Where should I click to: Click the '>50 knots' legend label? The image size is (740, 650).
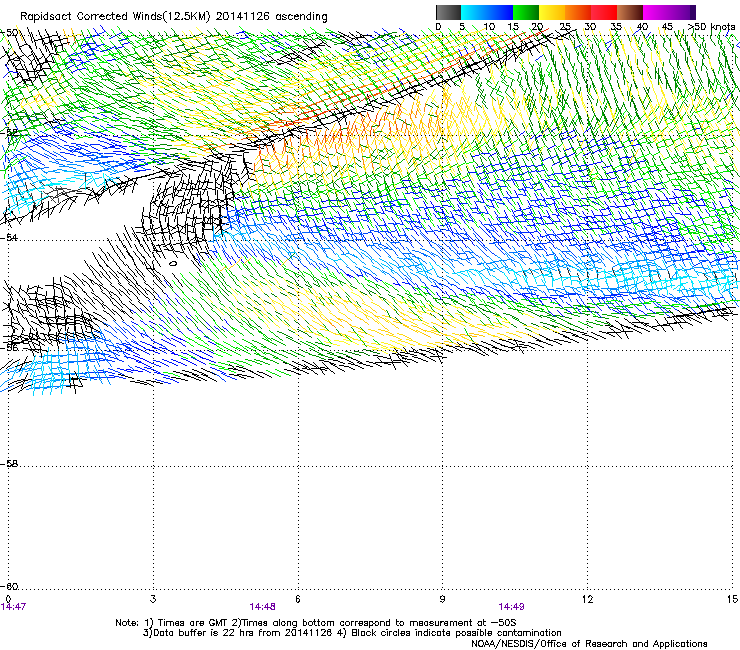[712, 27]
